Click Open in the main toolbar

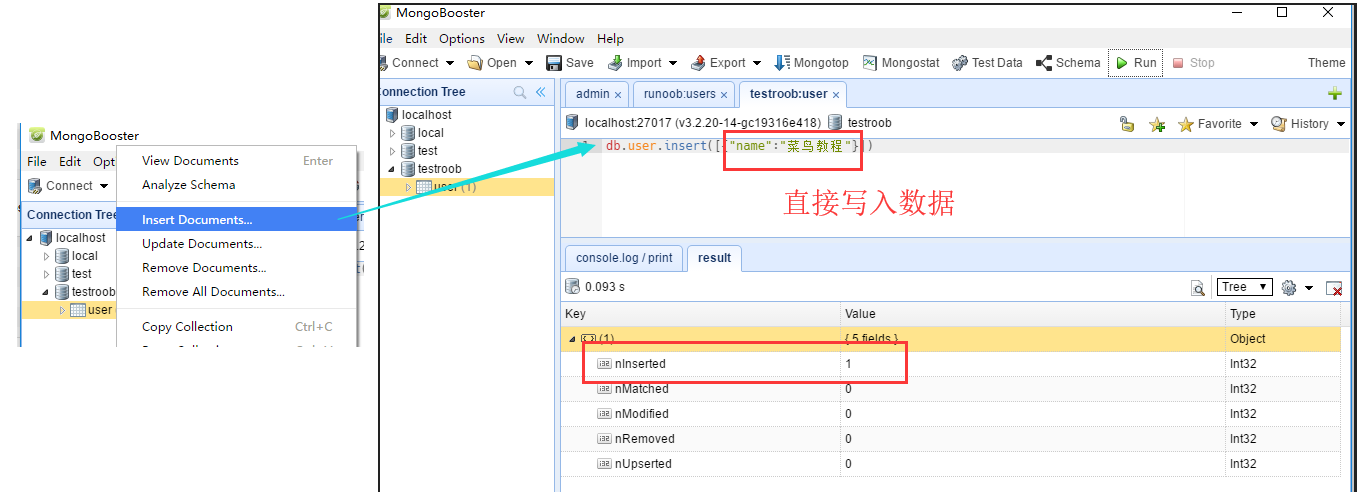493,62
